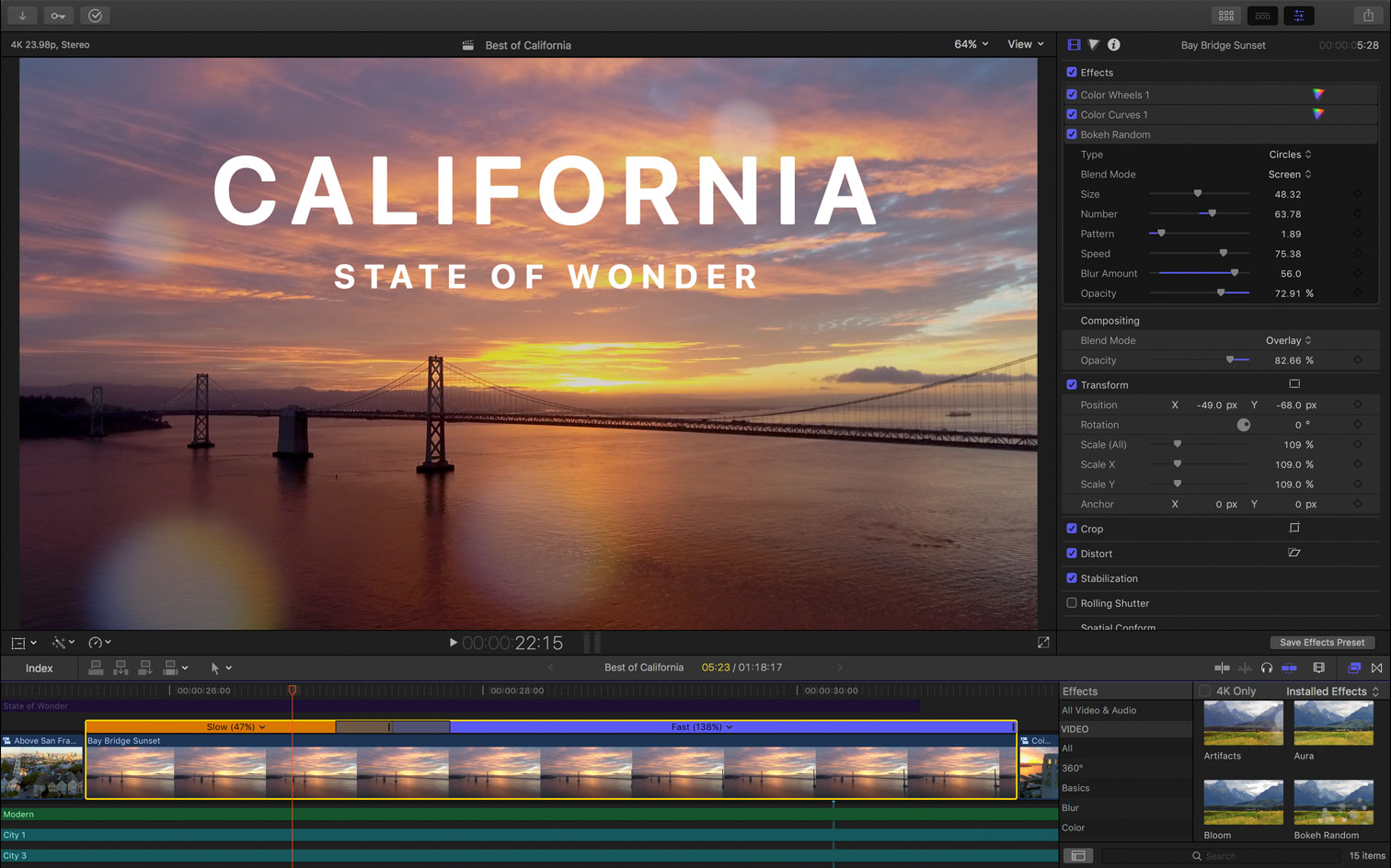Viewport: 1391px width, 868px height.
Task: Open the viewer zoom 64% dropdown
Action: coord(971,44)
